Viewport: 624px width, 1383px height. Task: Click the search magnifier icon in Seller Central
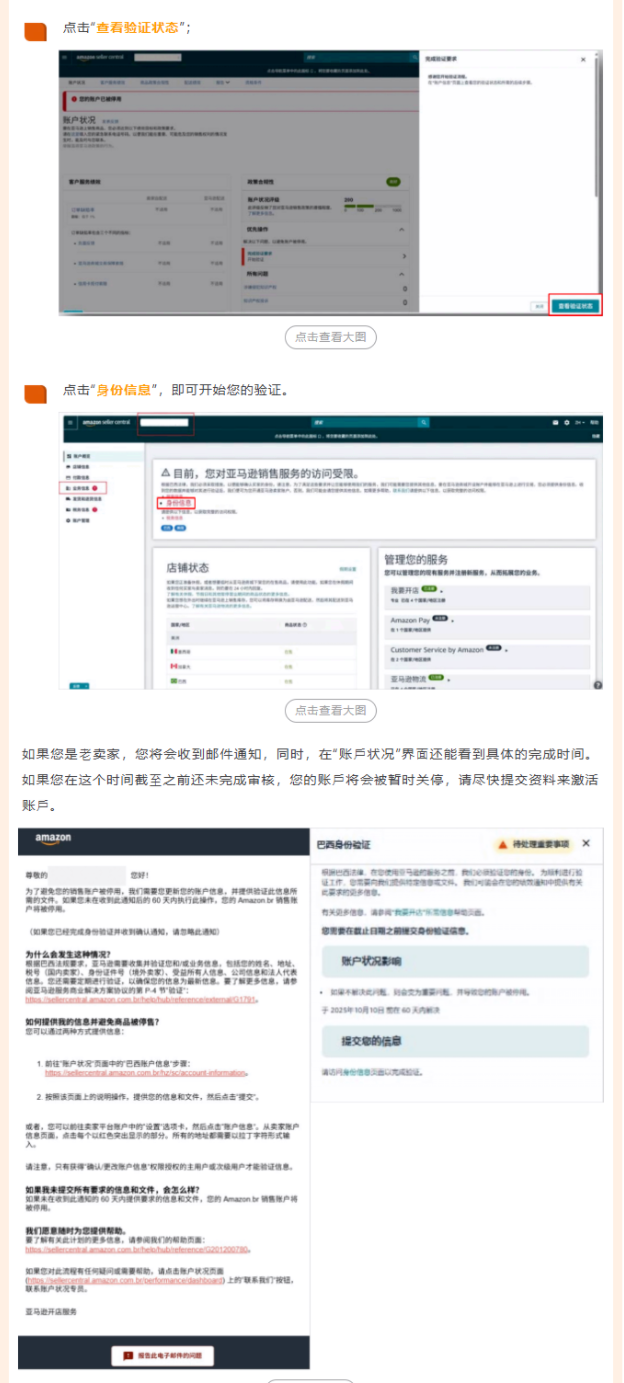(x=423, y=423)
